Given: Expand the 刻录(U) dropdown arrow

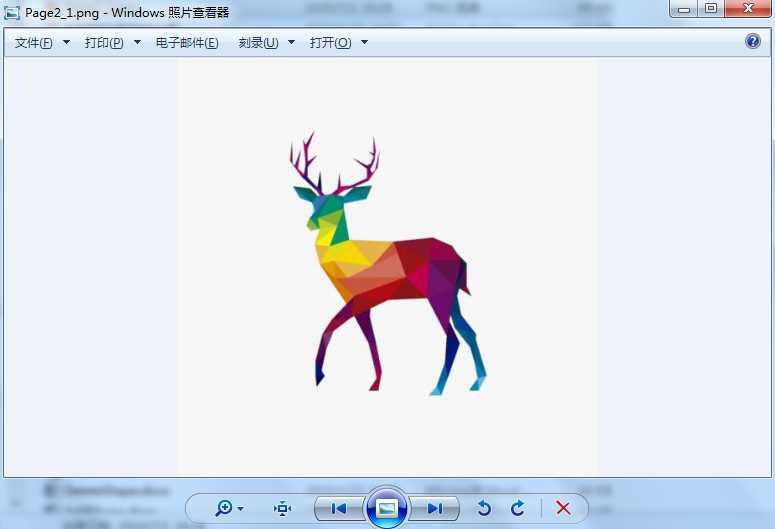Looking at the screenshot, I should [x=291, y=43].
